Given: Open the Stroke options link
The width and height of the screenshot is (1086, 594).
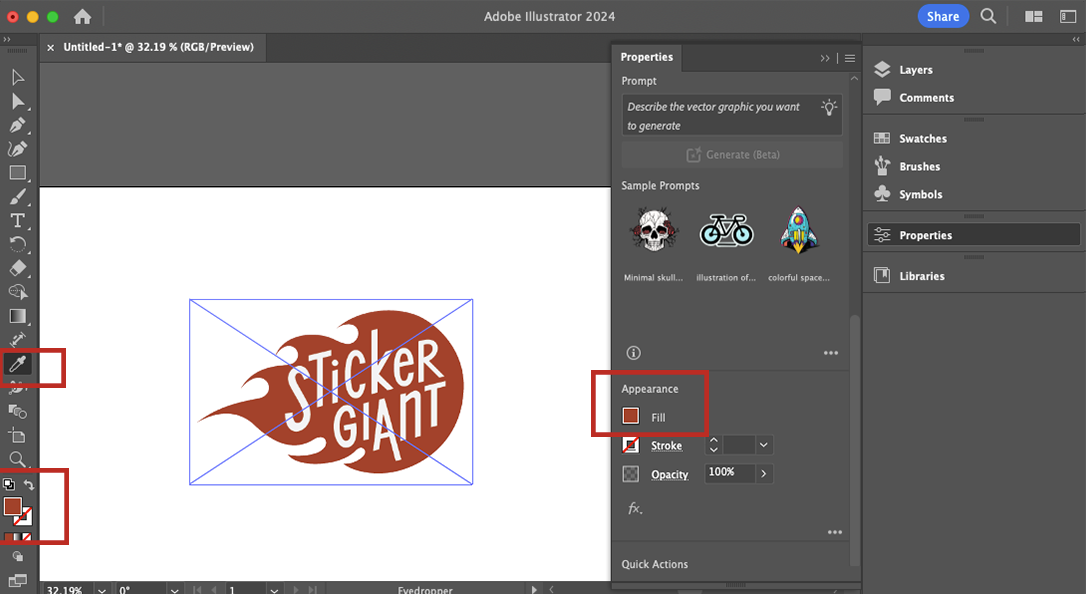Looking at the screenshot, I should click(x=666, y=446).
